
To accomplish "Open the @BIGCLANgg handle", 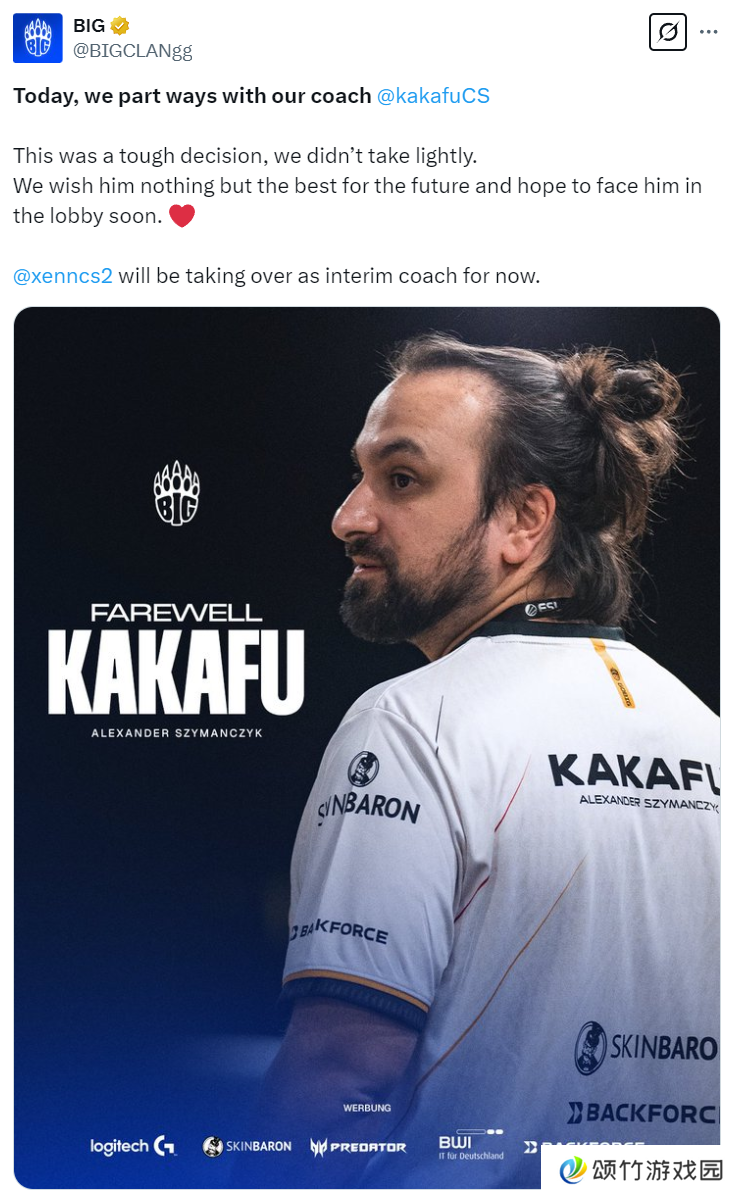I will pos(133,51).
